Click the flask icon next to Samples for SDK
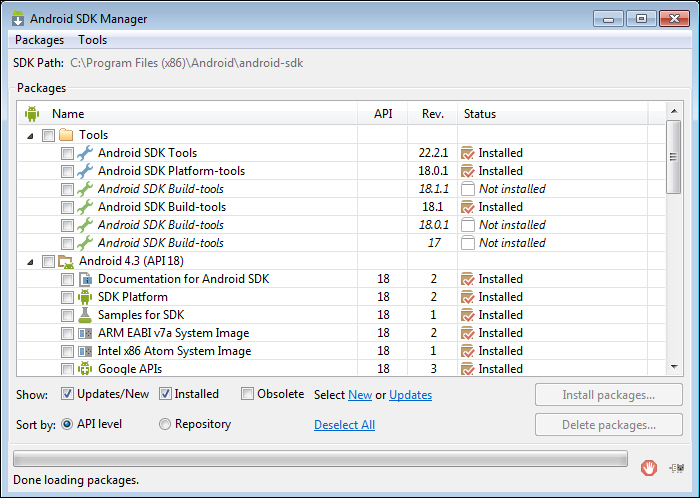Screen dimensions: 700x498 coord(85,315)
